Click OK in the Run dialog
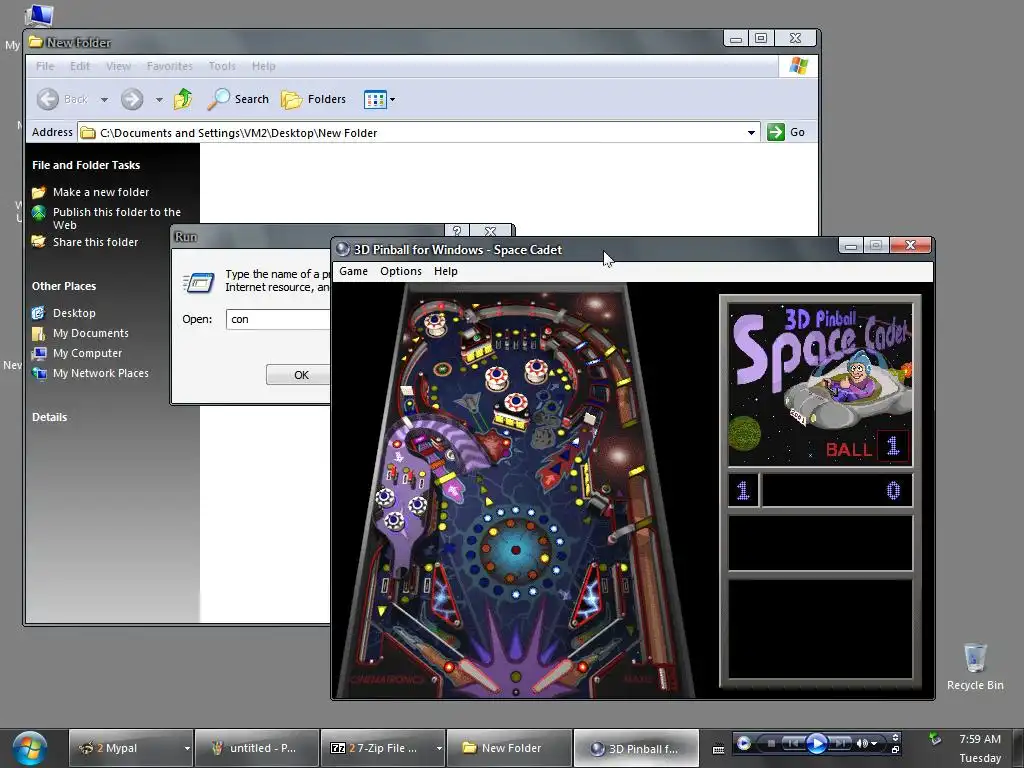The image size is (1024, 768). (298, 375)
